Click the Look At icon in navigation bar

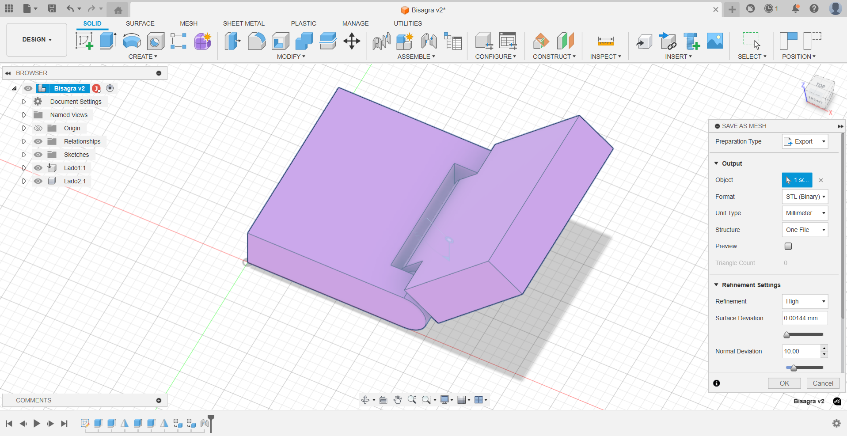(383, 400)
